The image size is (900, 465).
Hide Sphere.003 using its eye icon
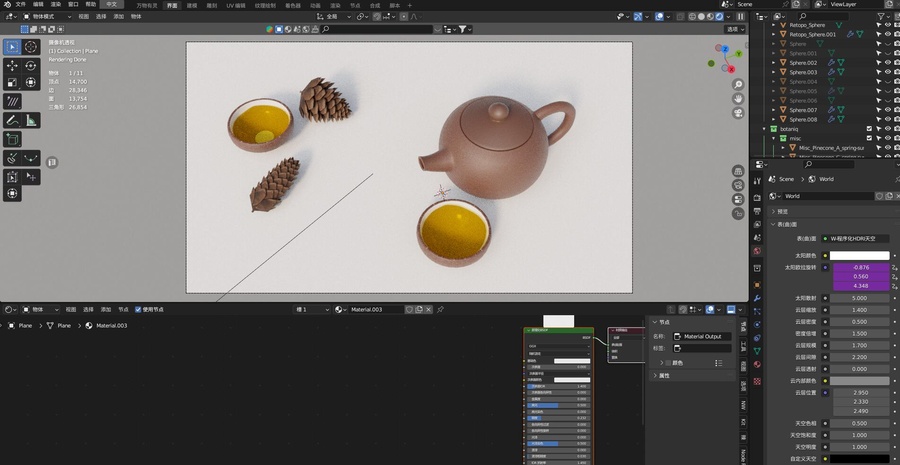point(888,72)
